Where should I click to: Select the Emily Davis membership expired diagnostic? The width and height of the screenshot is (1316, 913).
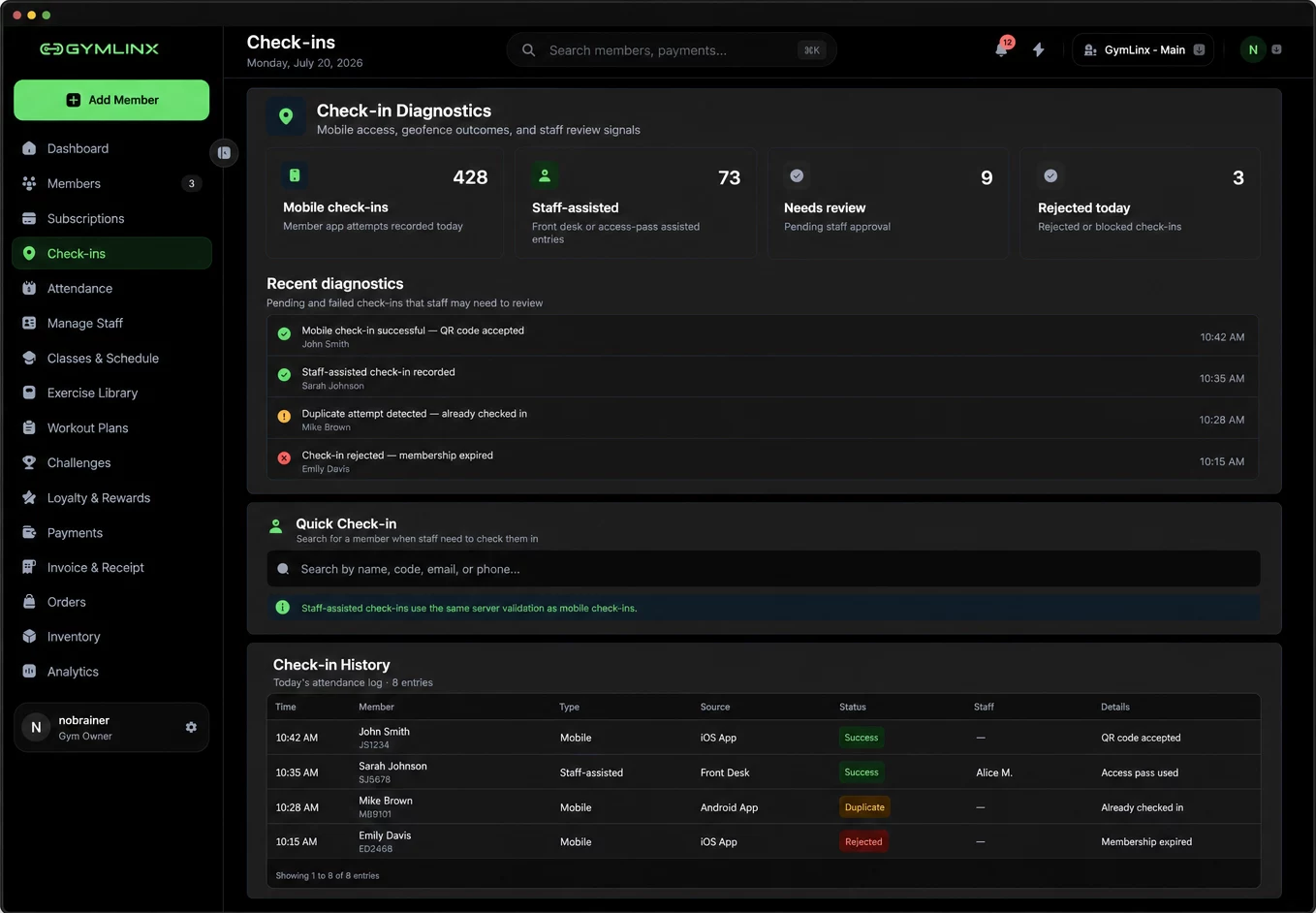pos(763,461)
